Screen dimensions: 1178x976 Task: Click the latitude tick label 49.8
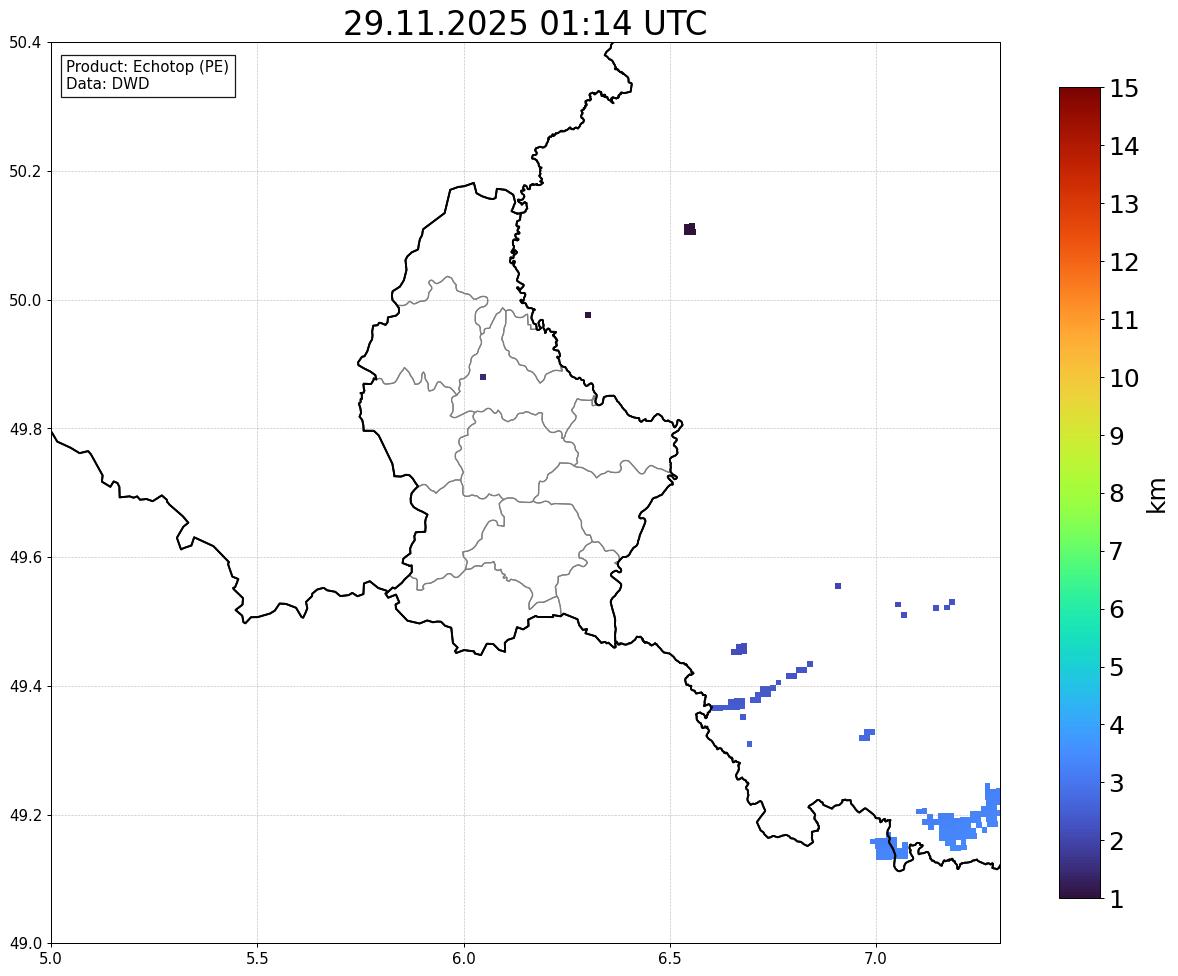click(25, 429)
